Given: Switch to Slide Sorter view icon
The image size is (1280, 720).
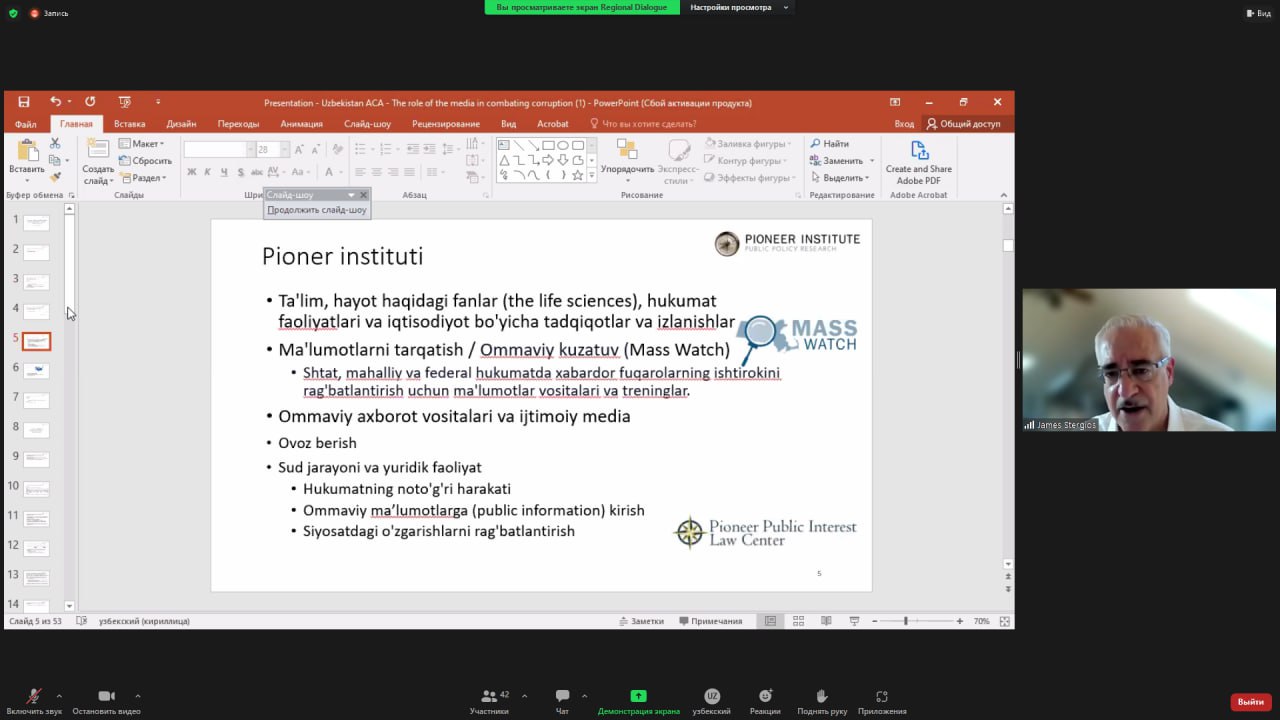Looking at the screenshot, I should click(x=798, y=621).
